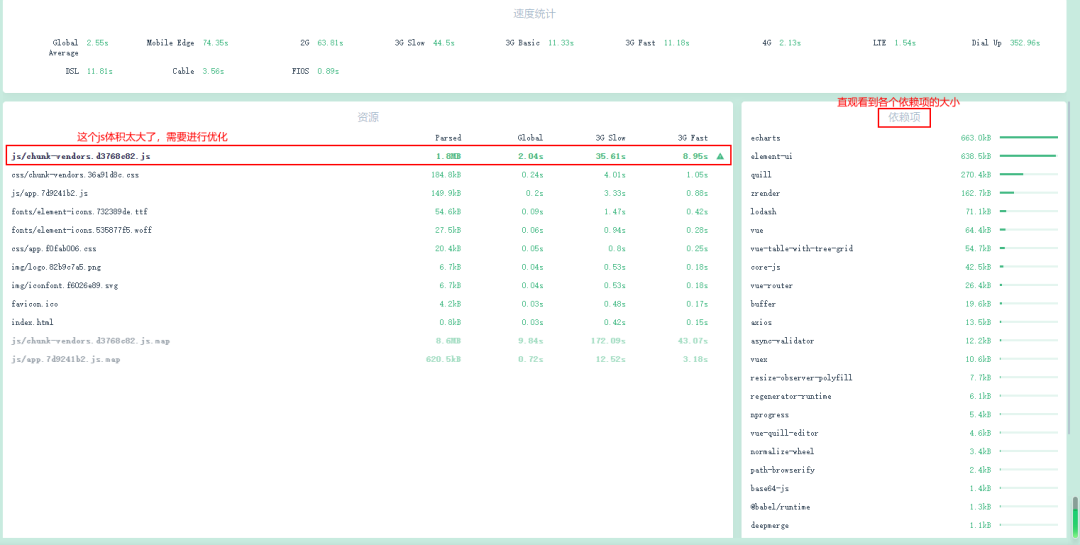Click the 3G Slow column header

click(610, 138)
